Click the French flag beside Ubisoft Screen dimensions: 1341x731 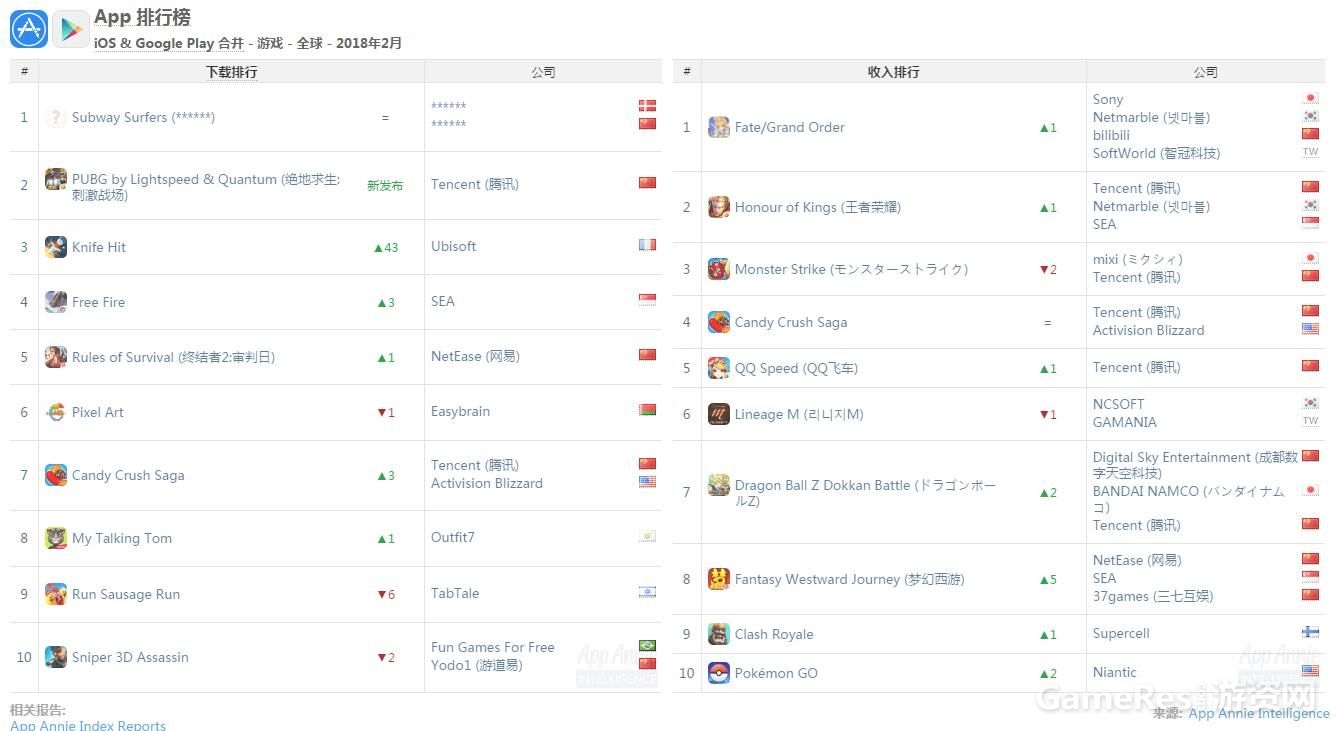tap(647, 245)
